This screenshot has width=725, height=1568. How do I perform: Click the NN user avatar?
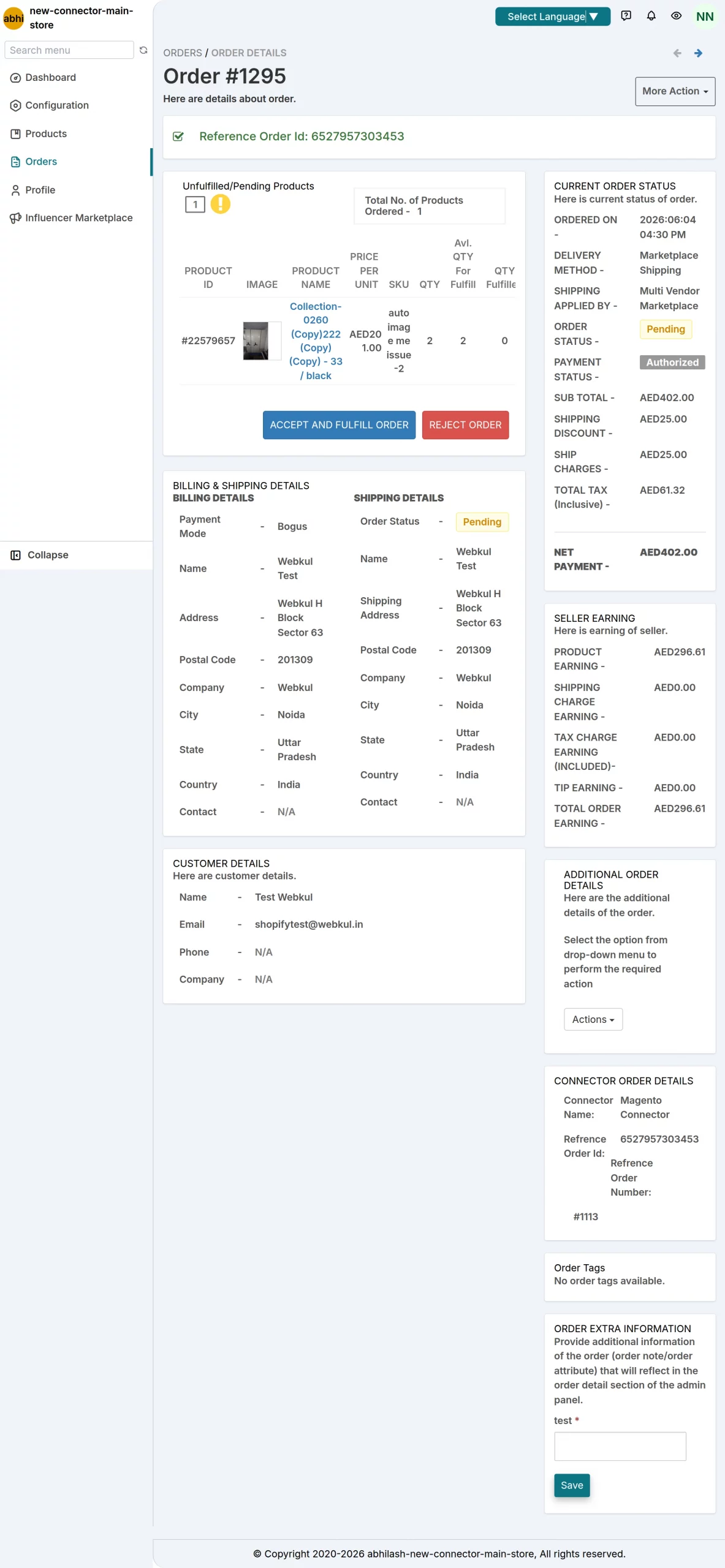click(x=705, y=17)
